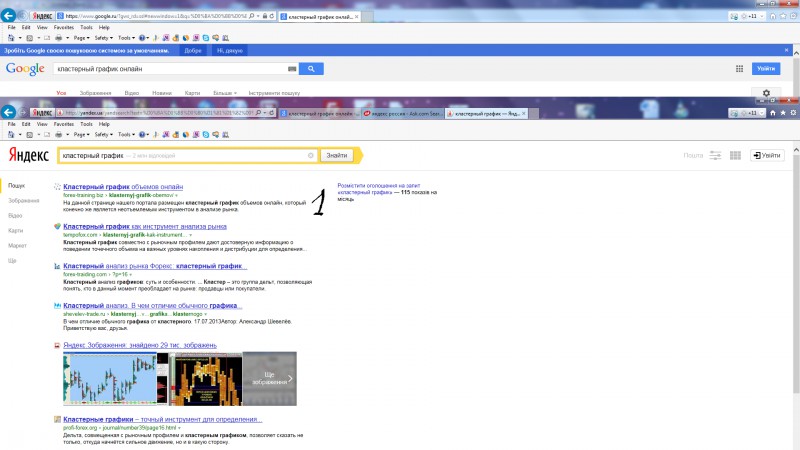Viewport: 800px width, 450px height.
Task: Click Skype icon in Google window toolbar
Action: (206, 38)
